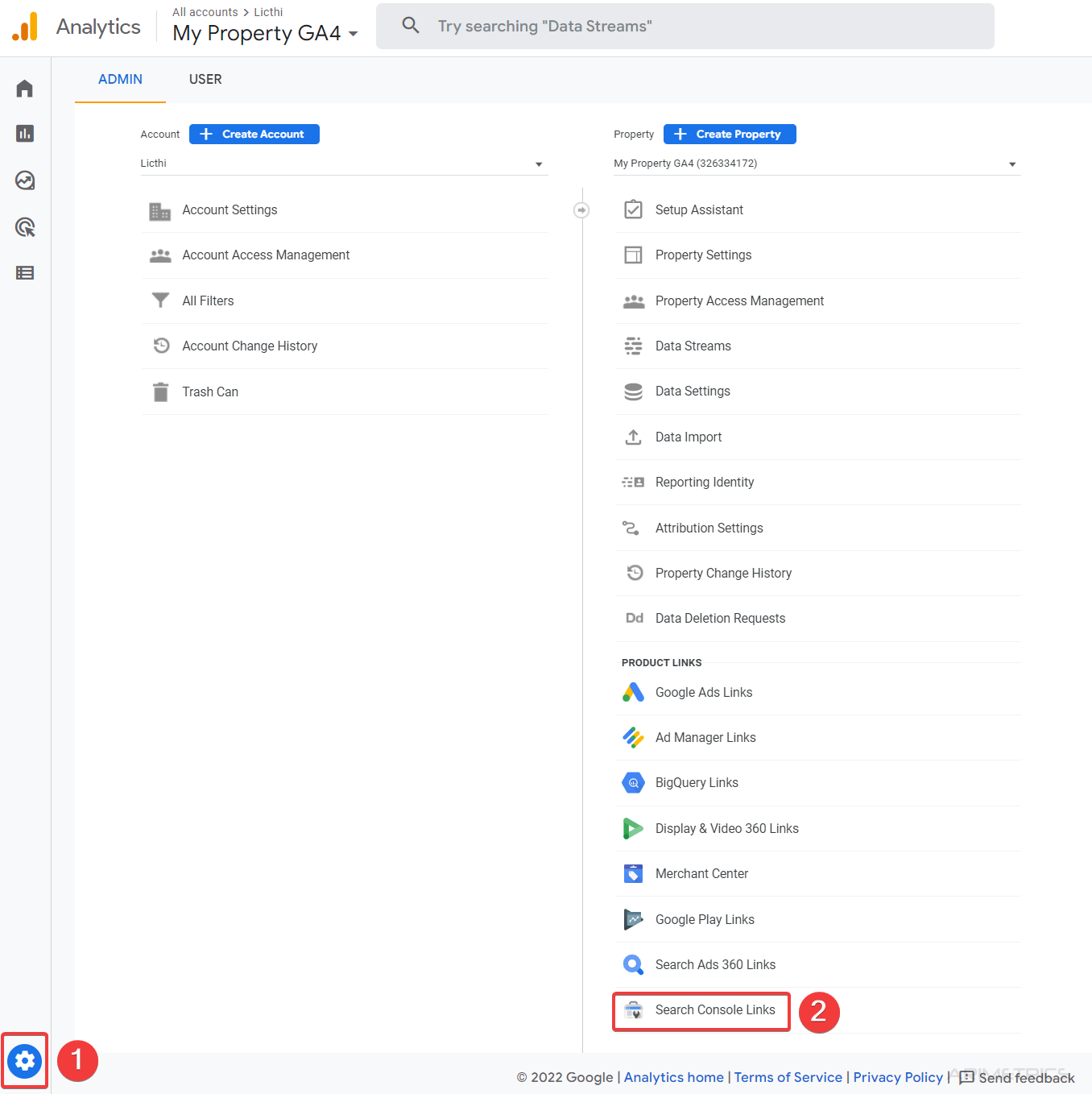Click the Create Account button
Screen dimensions: 1092x1094
coord(254,135)
